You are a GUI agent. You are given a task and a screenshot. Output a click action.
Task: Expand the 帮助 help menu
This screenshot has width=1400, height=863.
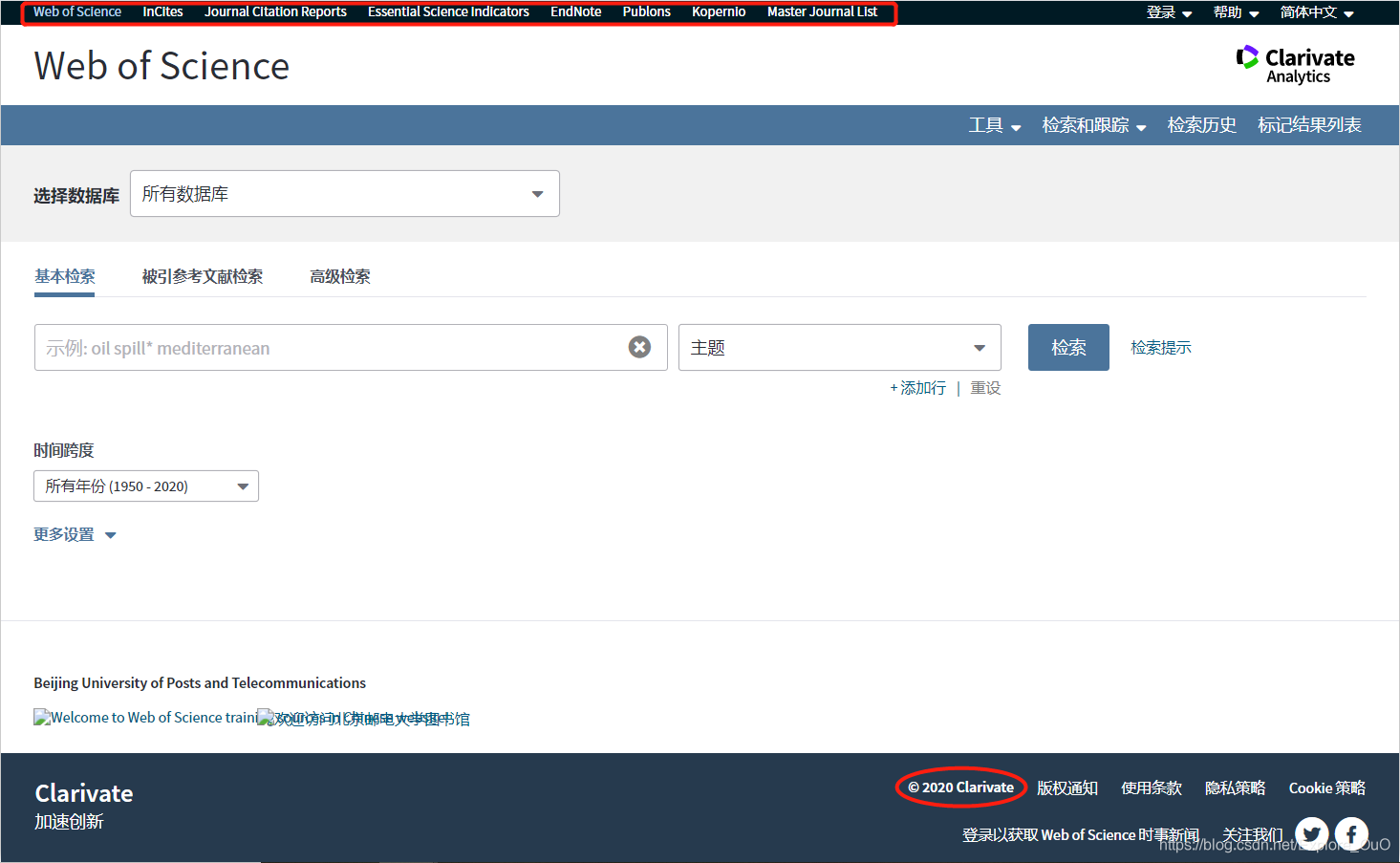tap(1236, 12)
